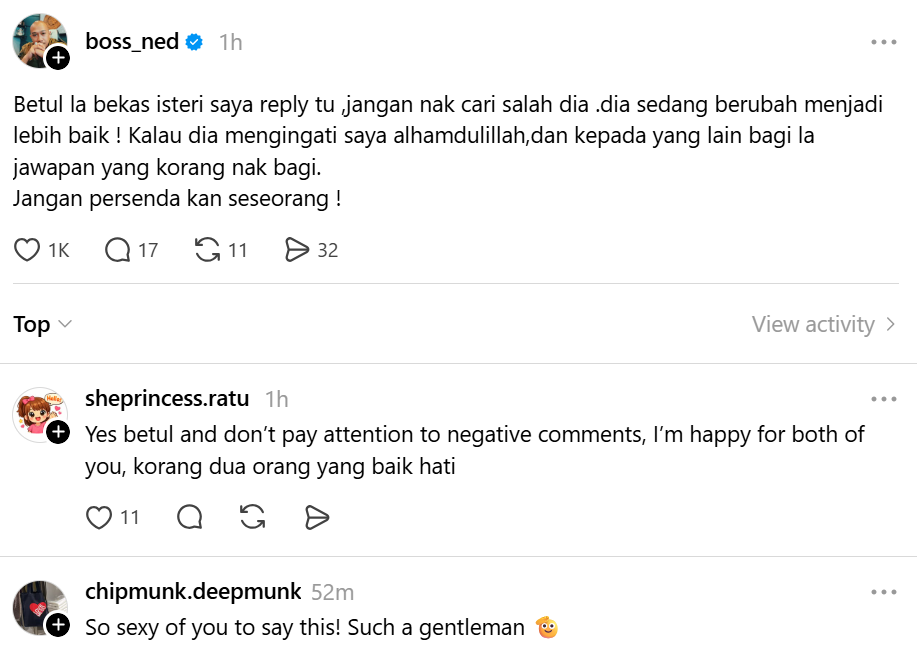
Task: Follow sheprincess.ratu using avatar plus badge
Action: point(58,431)
